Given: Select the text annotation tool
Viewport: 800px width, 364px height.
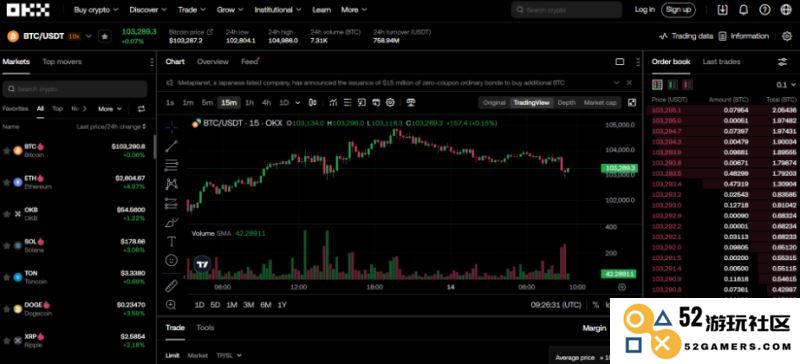Looking at the screenshot, I should (171, 241).
